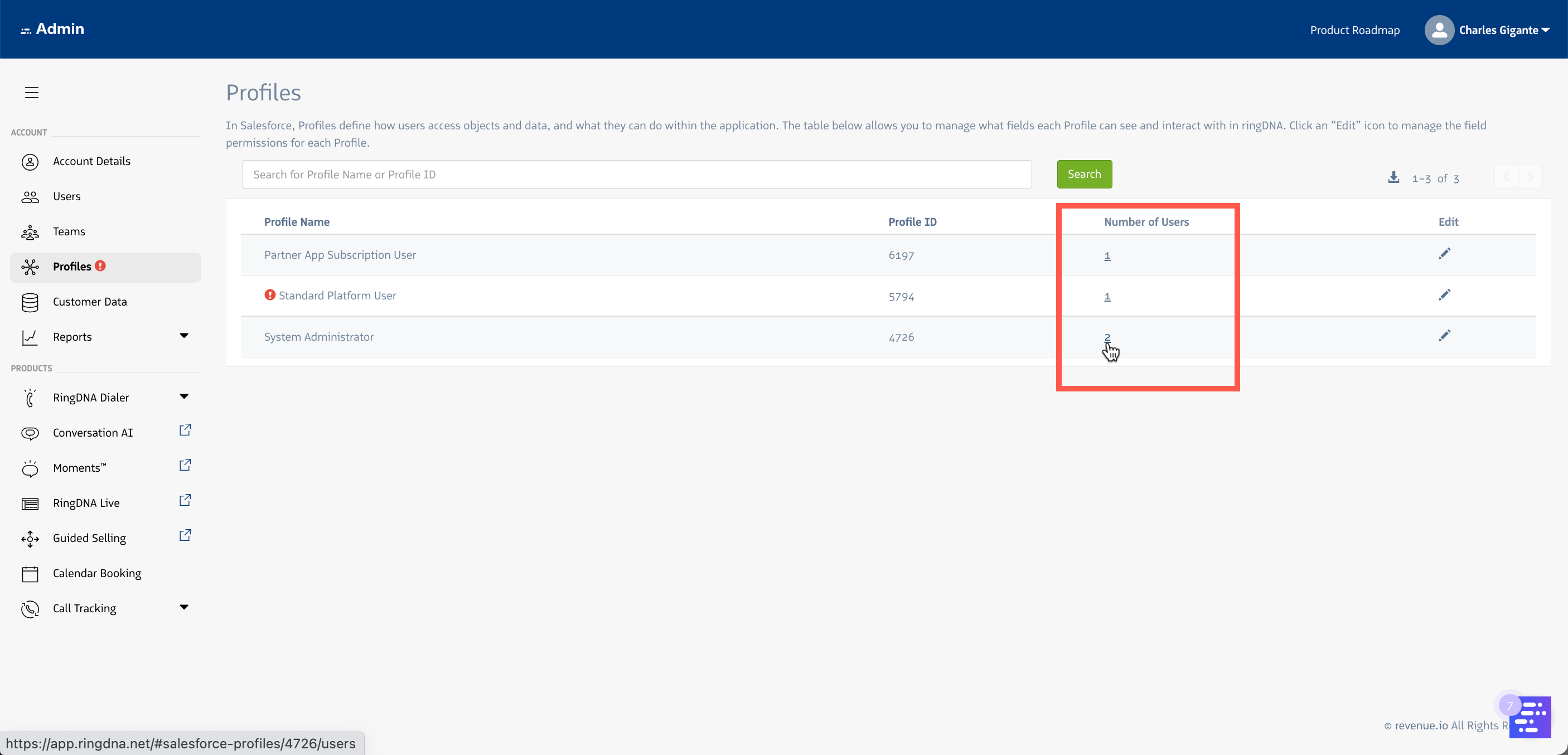The width and height of the screenshot is (1568, 755).
Task: Edit the Standard Platform User profile
Action: pyautogui.click(x=1444, y=296)
